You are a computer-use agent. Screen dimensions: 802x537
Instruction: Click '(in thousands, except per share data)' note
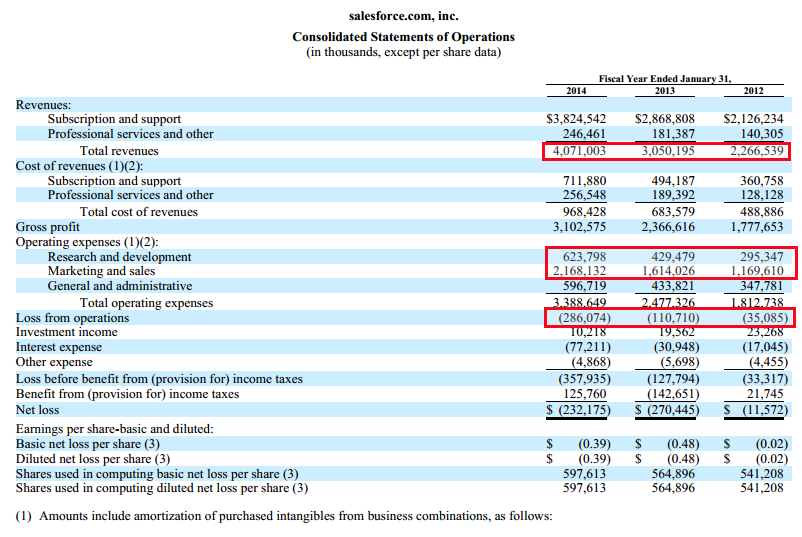click(x=404, y=52)
